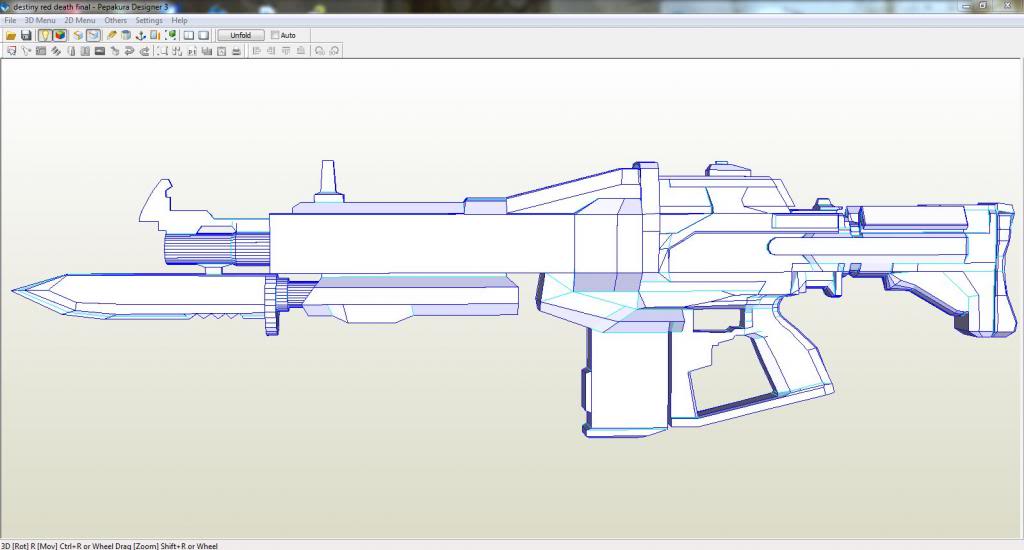The width and height of the screenshot is (1024, 550).
Task: Click the first circular icon at the second toolbar's end
Action: coord(319,51)
